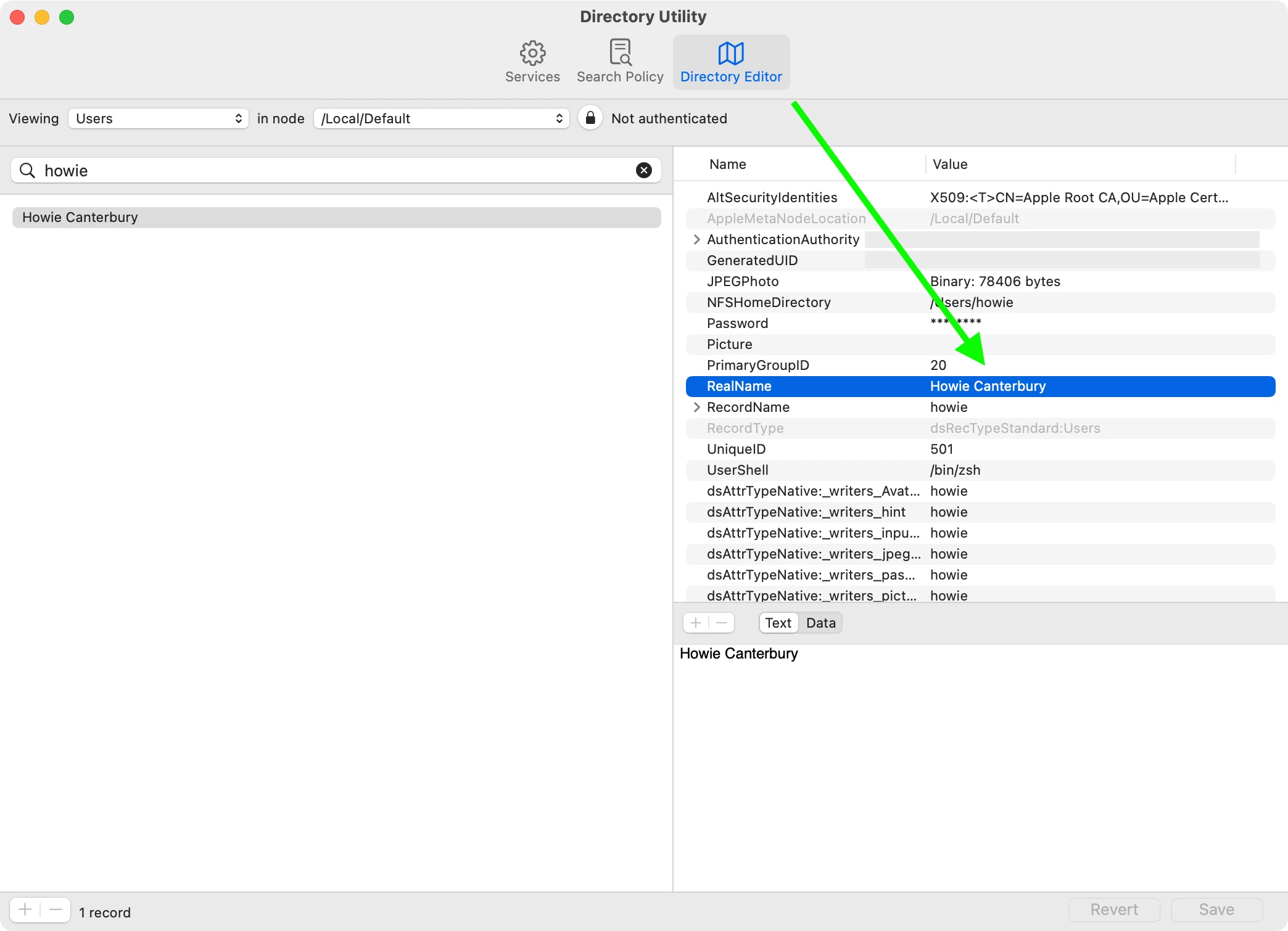This screenshot has height=931, width=1288.
Task: Select the AltSecurityIdentities attribute row
Action: [981, 197]
